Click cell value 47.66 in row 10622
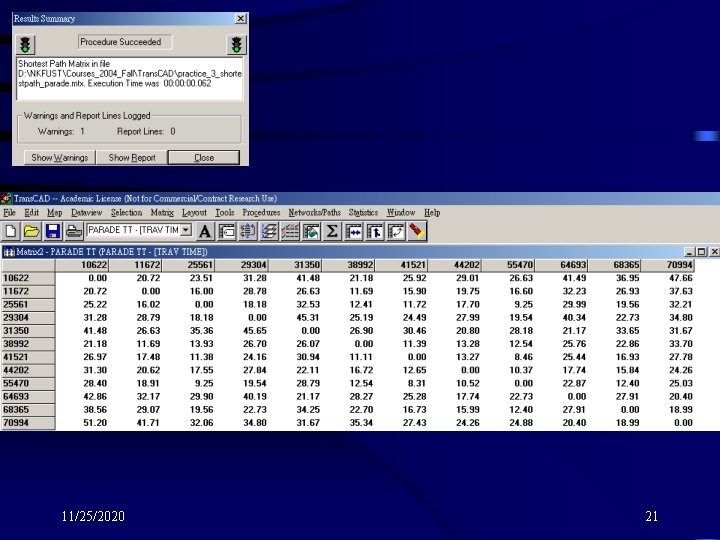Image resolution: width=720 pixels, height=540 pixels. tap(681, 278)
